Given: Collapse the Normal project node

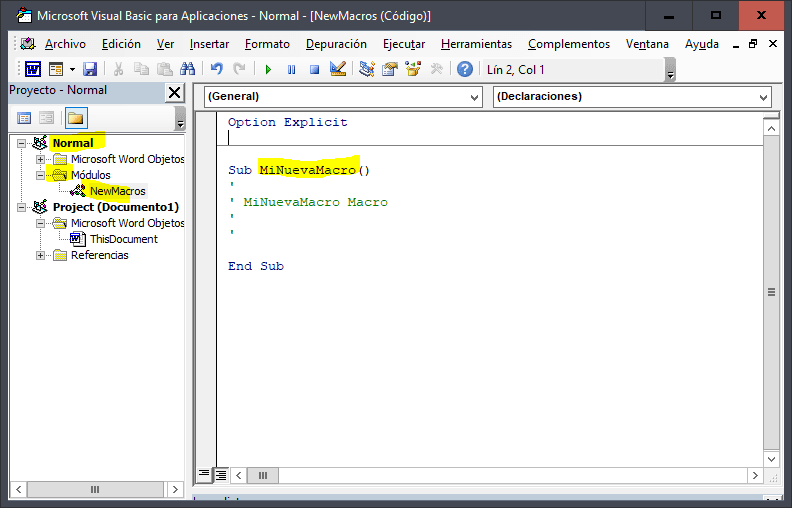Looking at the screenshot, I should pyautogui.click(x=21, y=143).
